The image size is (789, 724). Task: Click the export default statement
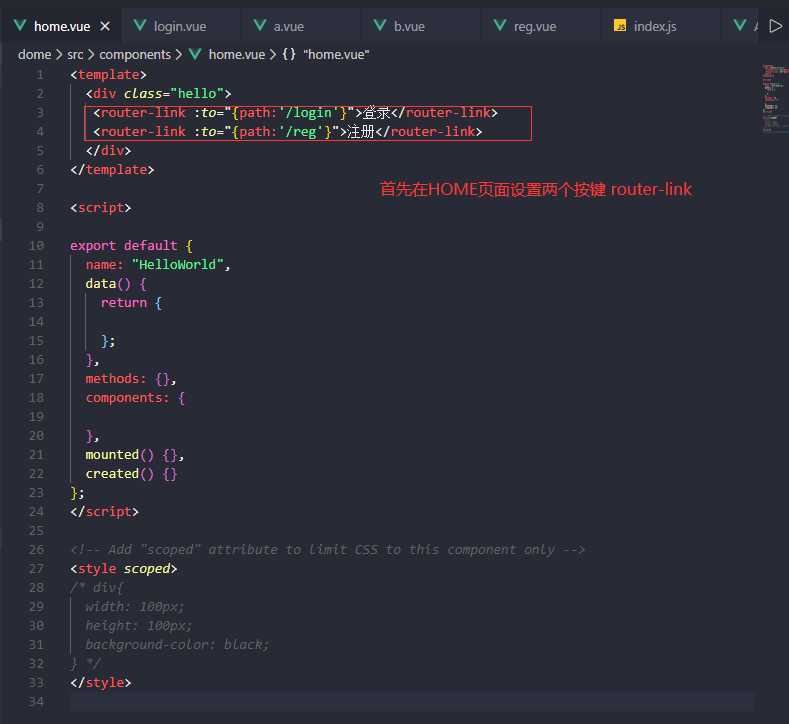coord(131,246)
